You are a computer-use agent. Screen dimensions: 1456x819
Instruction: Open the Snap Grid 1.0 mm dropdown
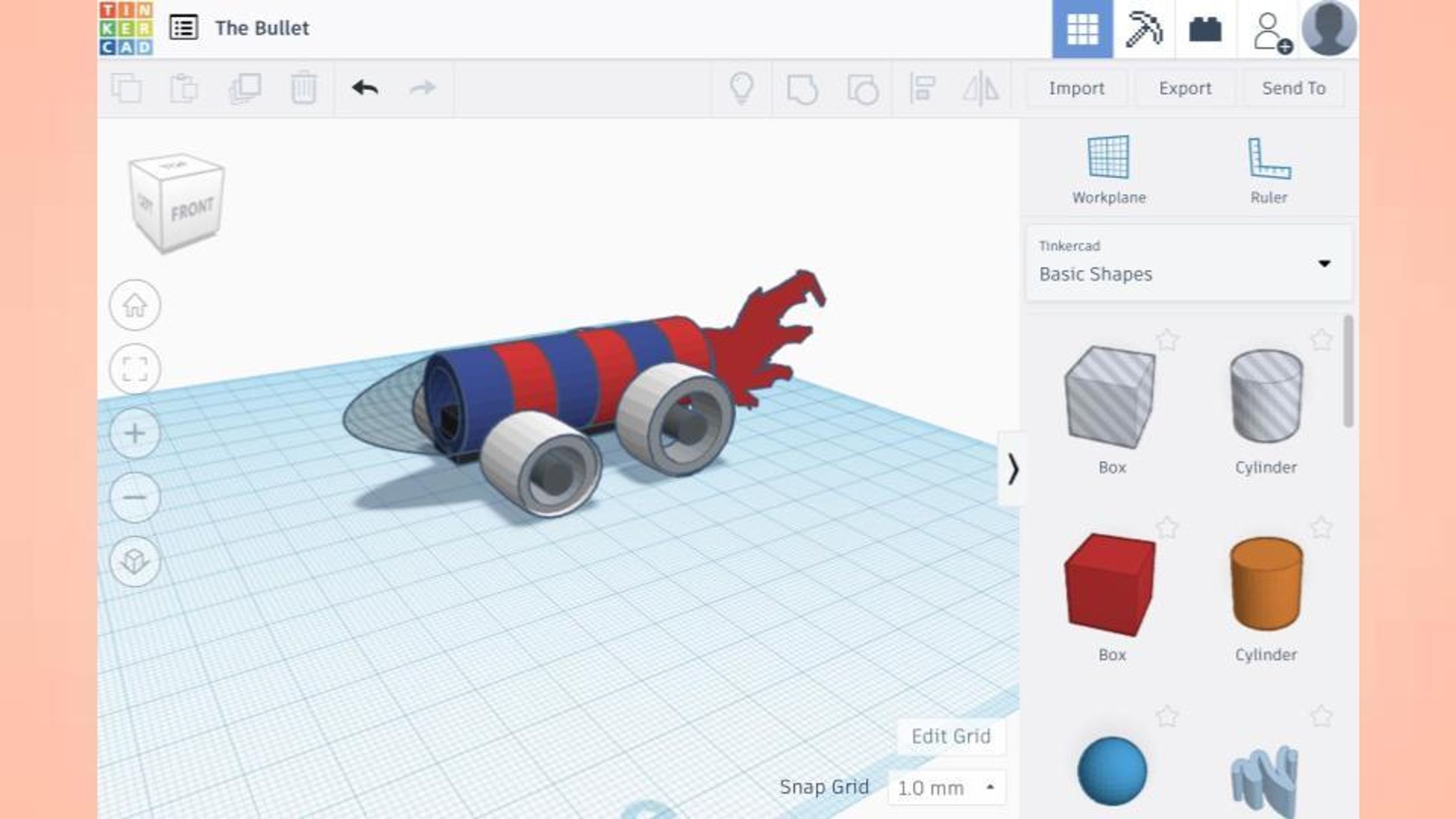click(x=946, y=788)
